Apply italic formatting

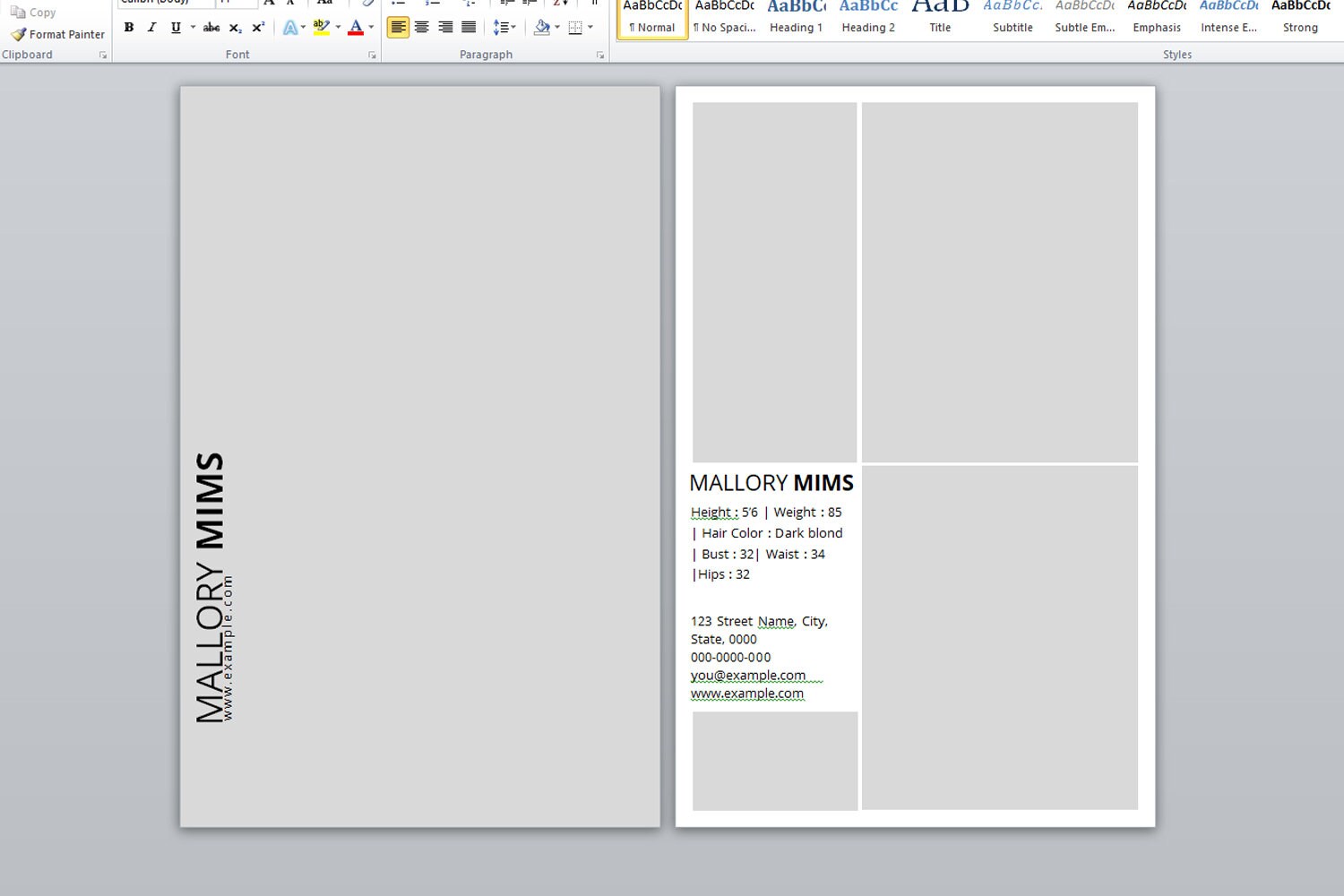pos(151,27)
